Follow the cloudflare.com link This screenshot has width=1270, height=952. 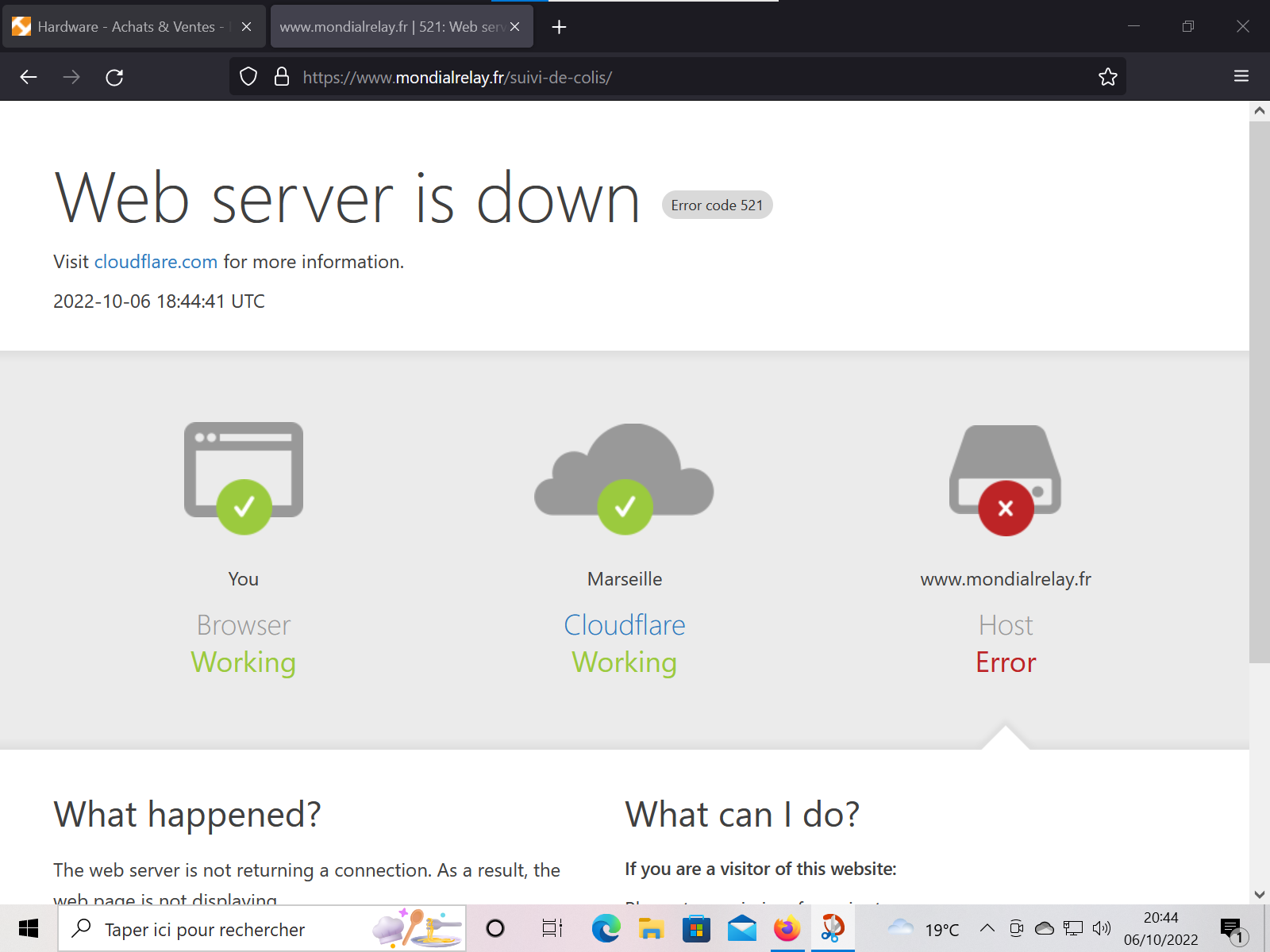coord(156,262)
